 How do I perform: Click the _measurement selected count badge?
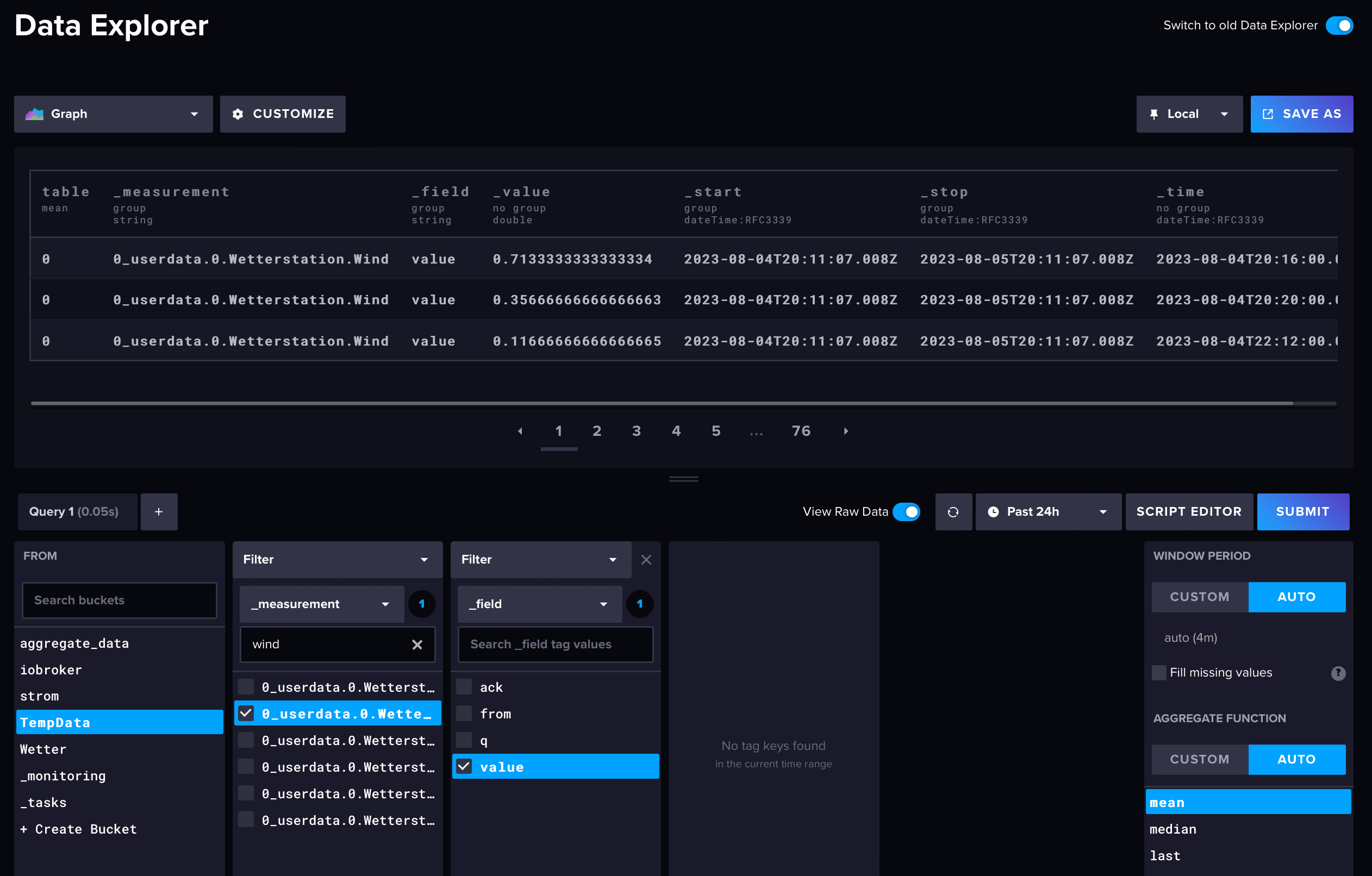[422, 604]
